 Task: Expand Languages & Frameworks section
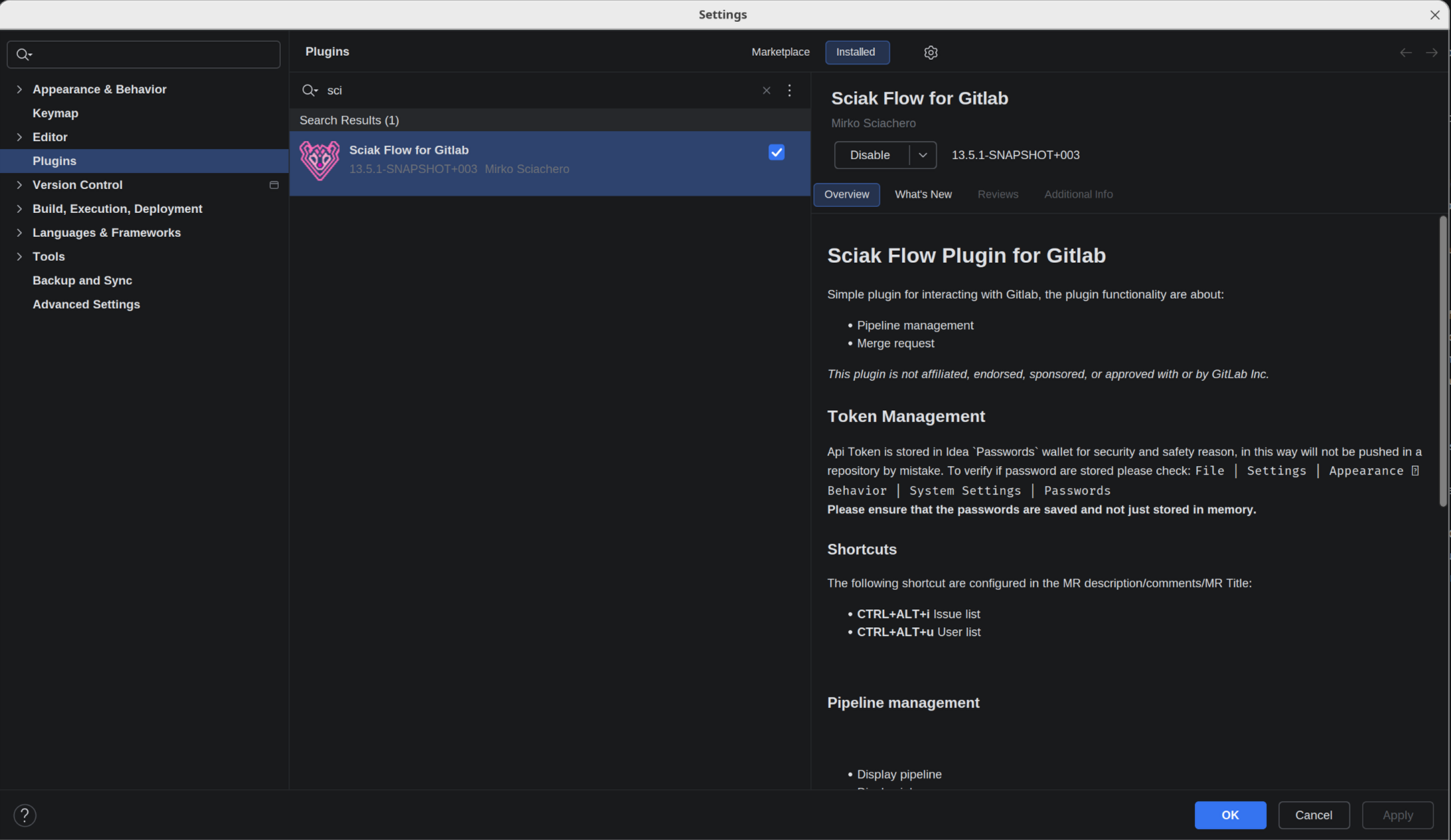[19, 233]
